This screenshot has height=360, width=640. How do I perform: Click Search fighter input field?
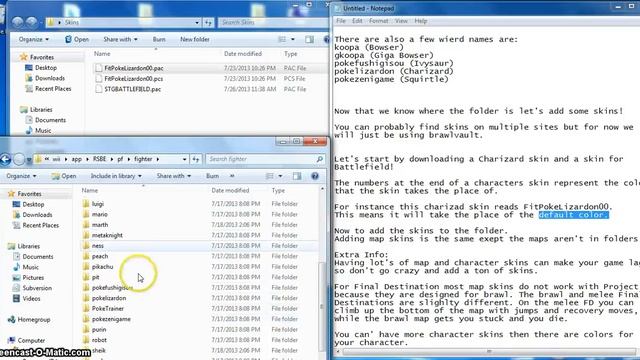click(260, 159)
